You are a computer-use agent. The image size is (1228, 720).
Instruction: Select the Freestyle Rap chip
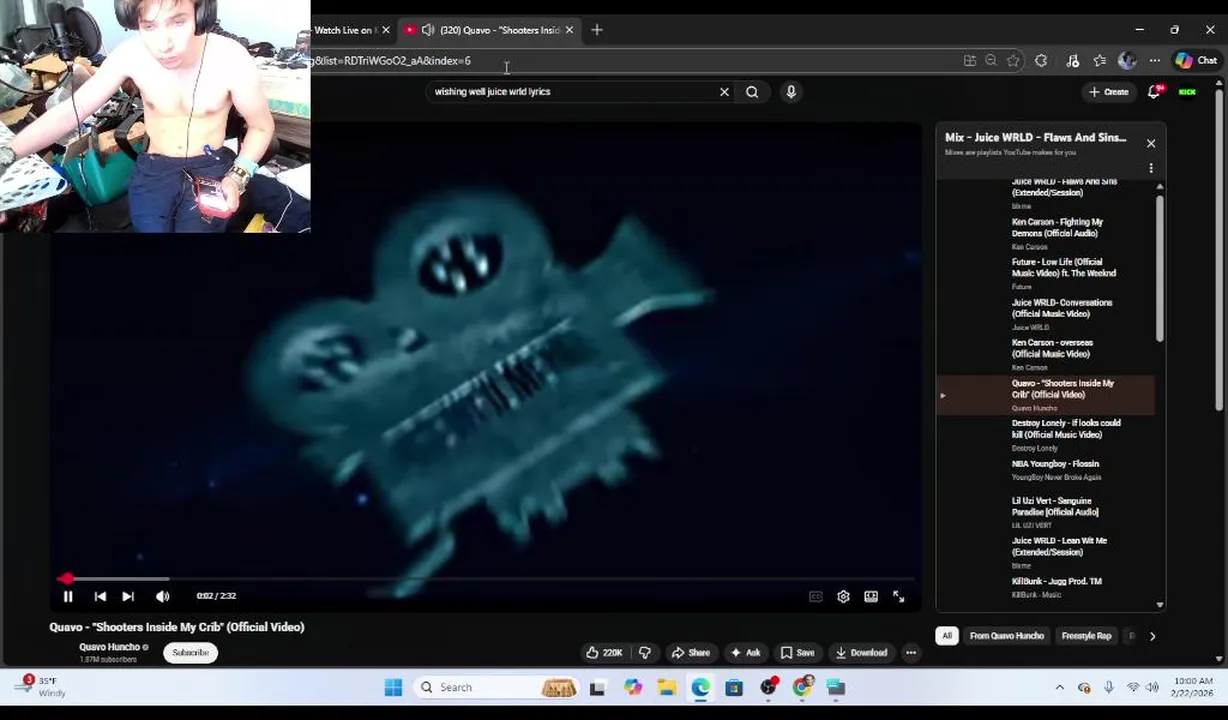(1086, 636)
